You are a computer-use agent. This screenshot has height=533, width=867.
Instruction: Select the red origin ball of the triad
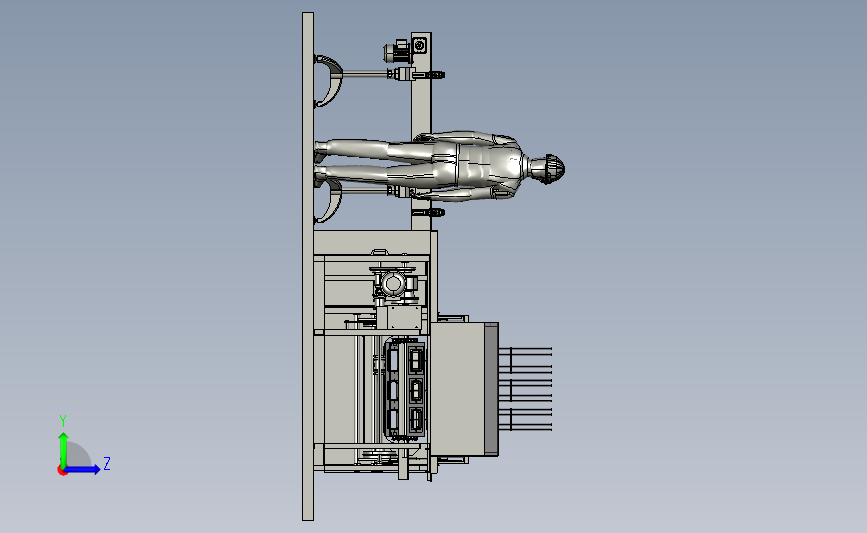pos(62,471)
